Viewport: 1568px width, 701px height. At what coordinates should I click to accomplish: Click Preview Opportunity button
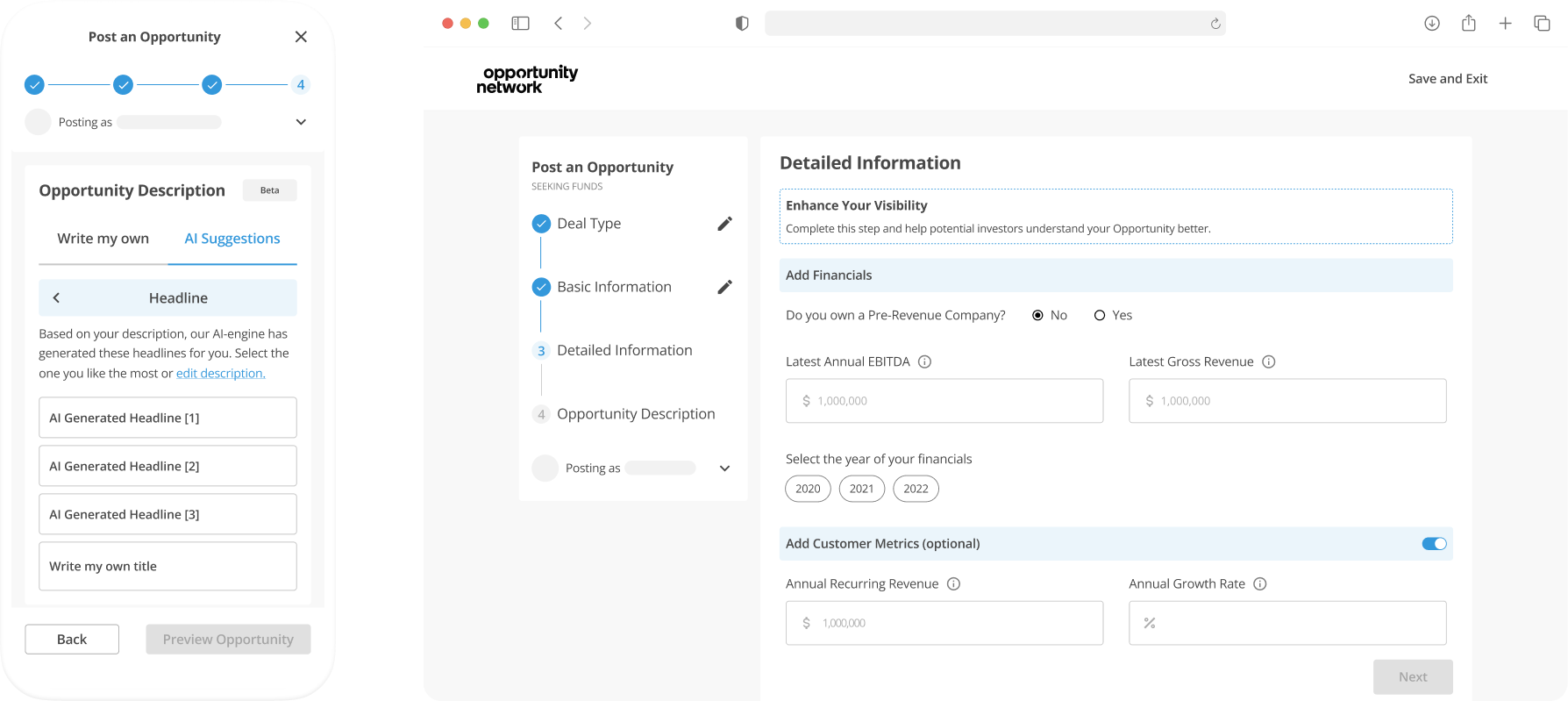(x=228, y=640)
